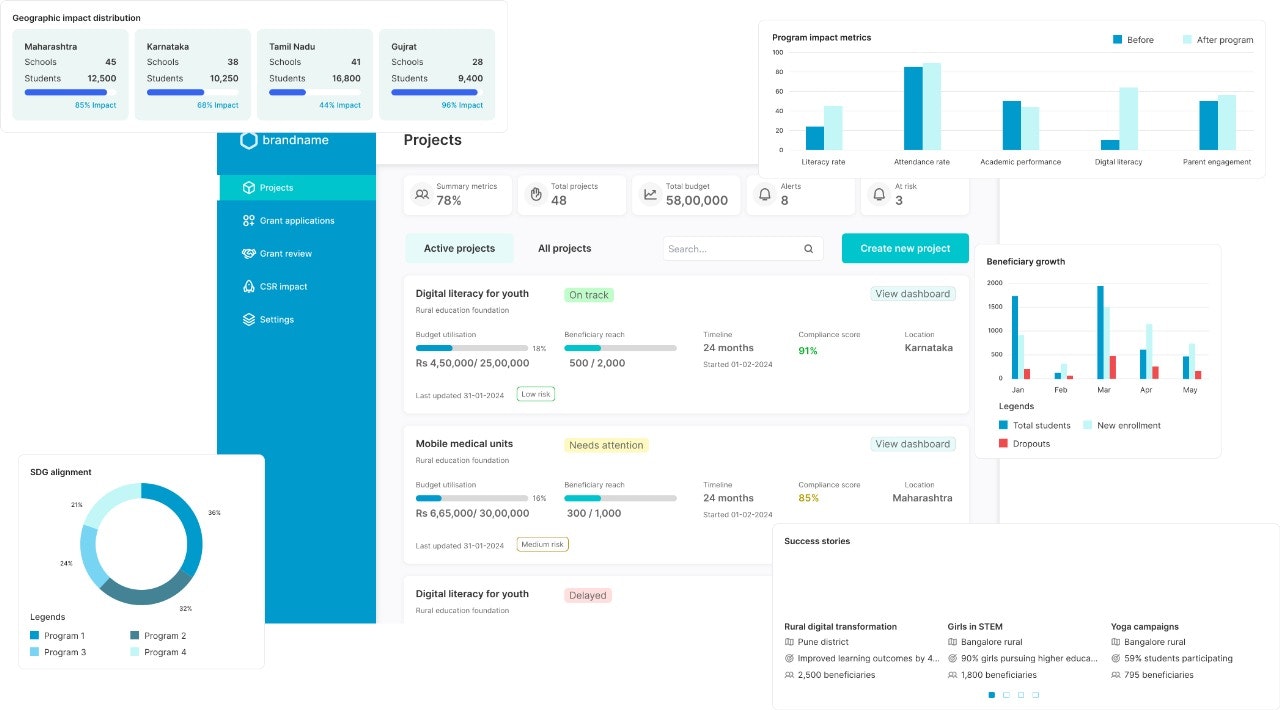Click the Tamil Nadu geographic impact card
The image size is (1280, 710).
click(315, 74)
